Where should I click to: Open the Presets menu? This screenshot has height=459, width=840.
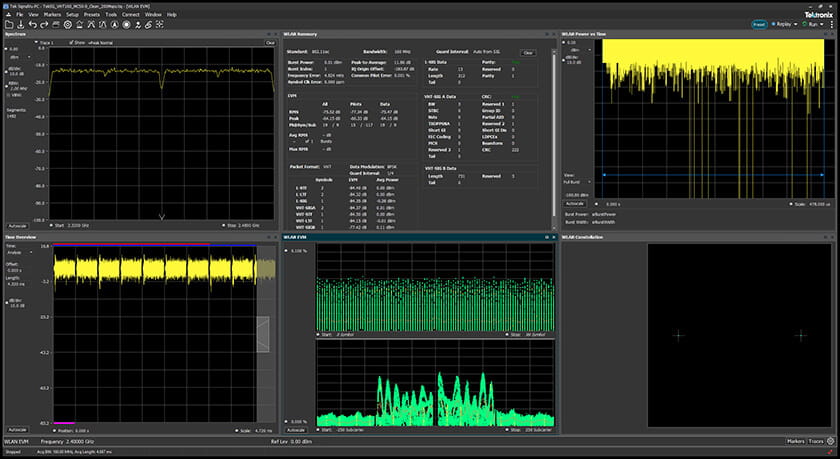click(x=93, y=15)
